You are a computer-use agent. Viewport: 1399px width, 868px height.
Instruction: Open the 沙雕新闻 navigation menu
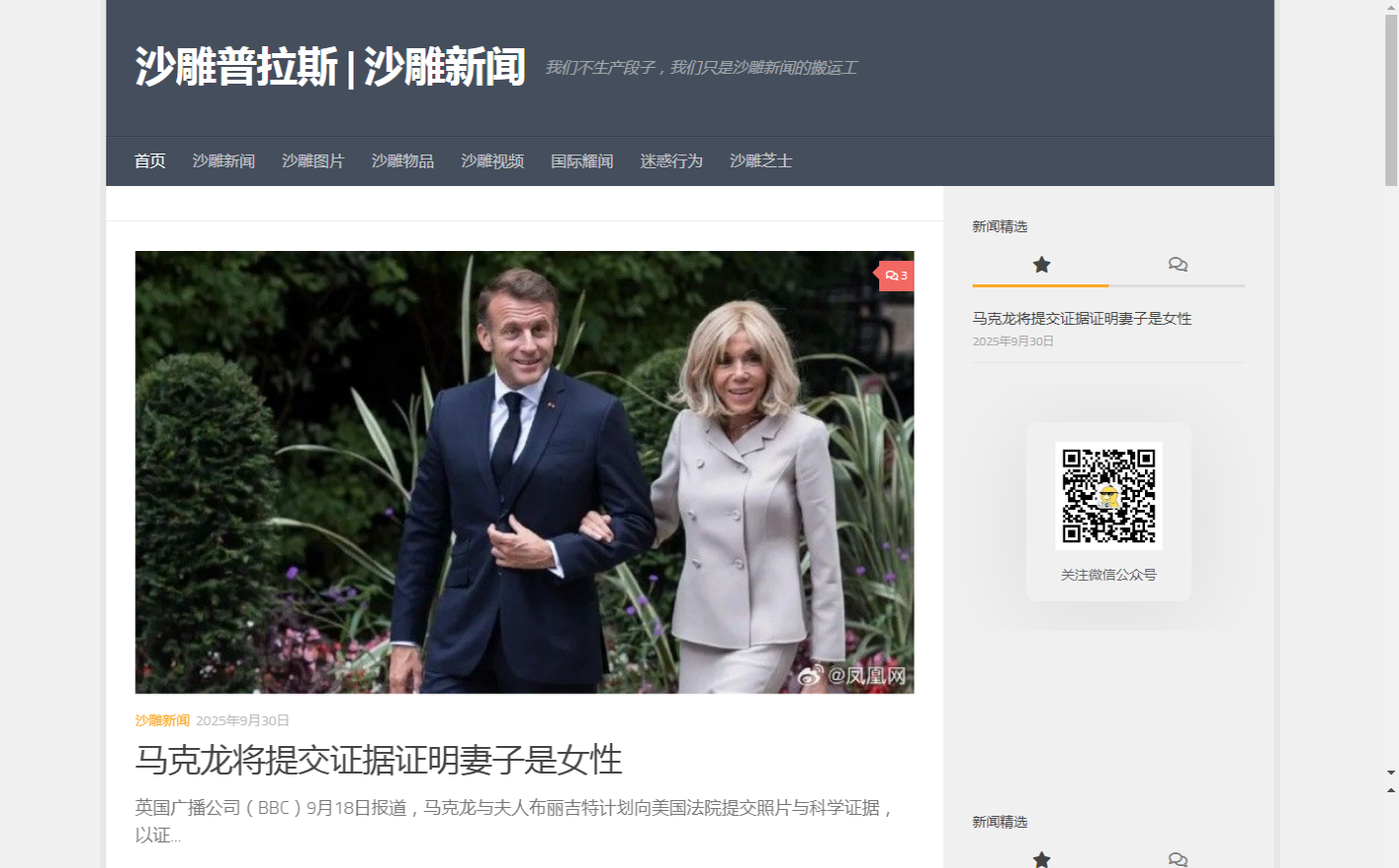point(223,160)
